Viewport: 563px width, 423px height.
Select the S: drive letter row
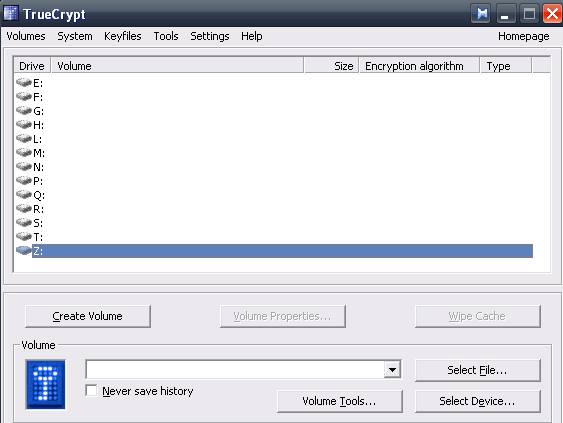[274, 223]
